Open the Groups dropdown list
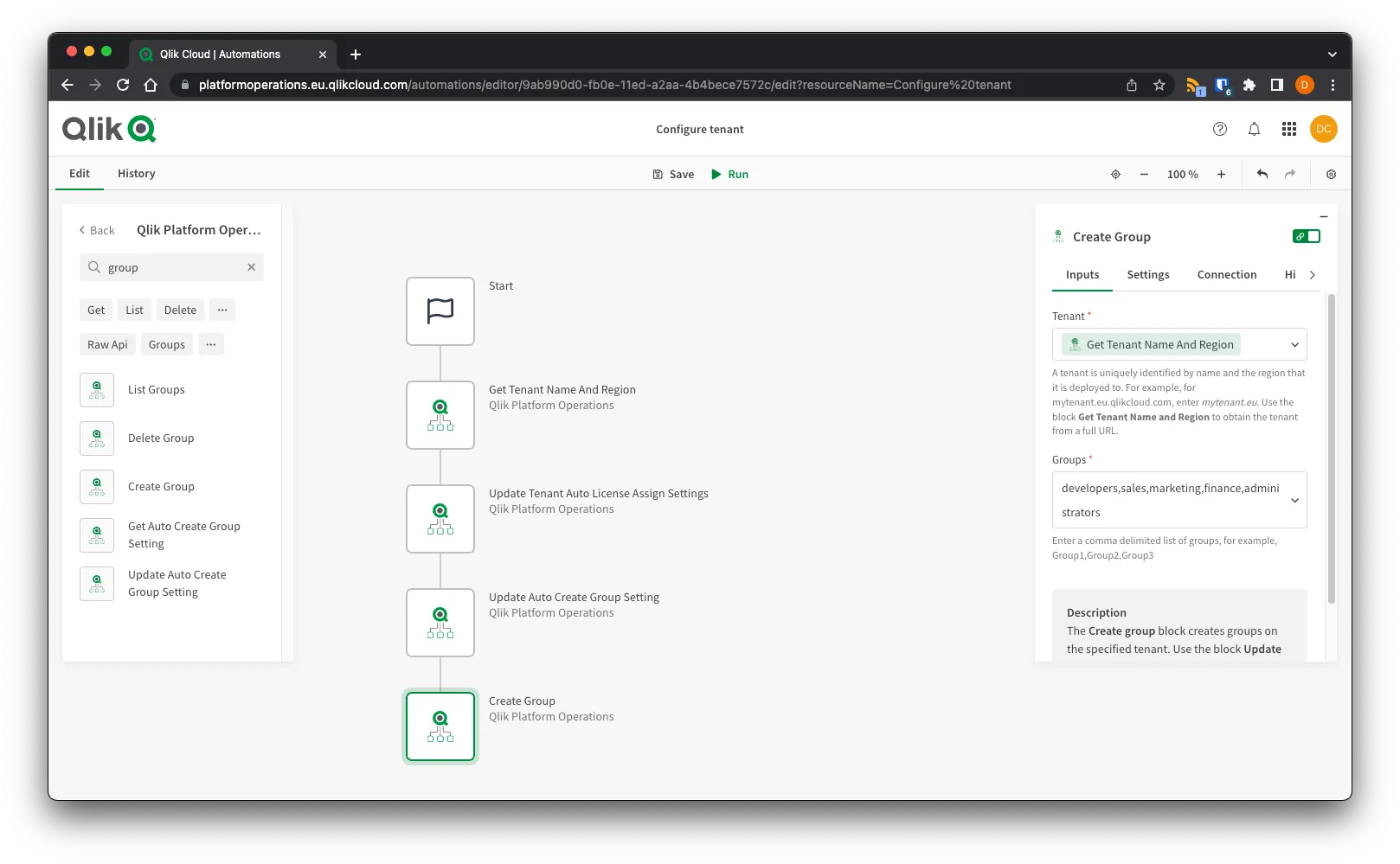Screen dimensions: 1400x864 click(x=1295, y=500)
